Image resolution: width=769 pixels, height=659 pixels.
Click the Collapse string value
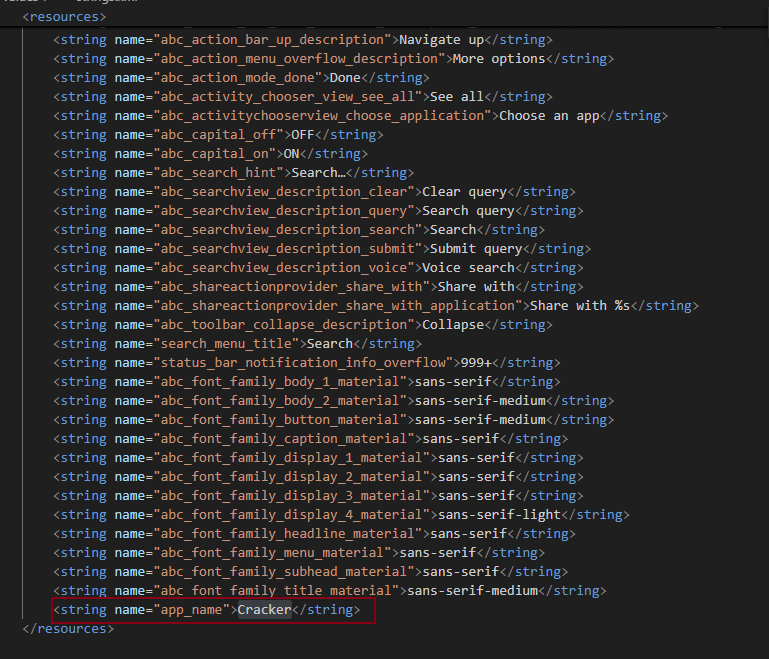point(452,325)
